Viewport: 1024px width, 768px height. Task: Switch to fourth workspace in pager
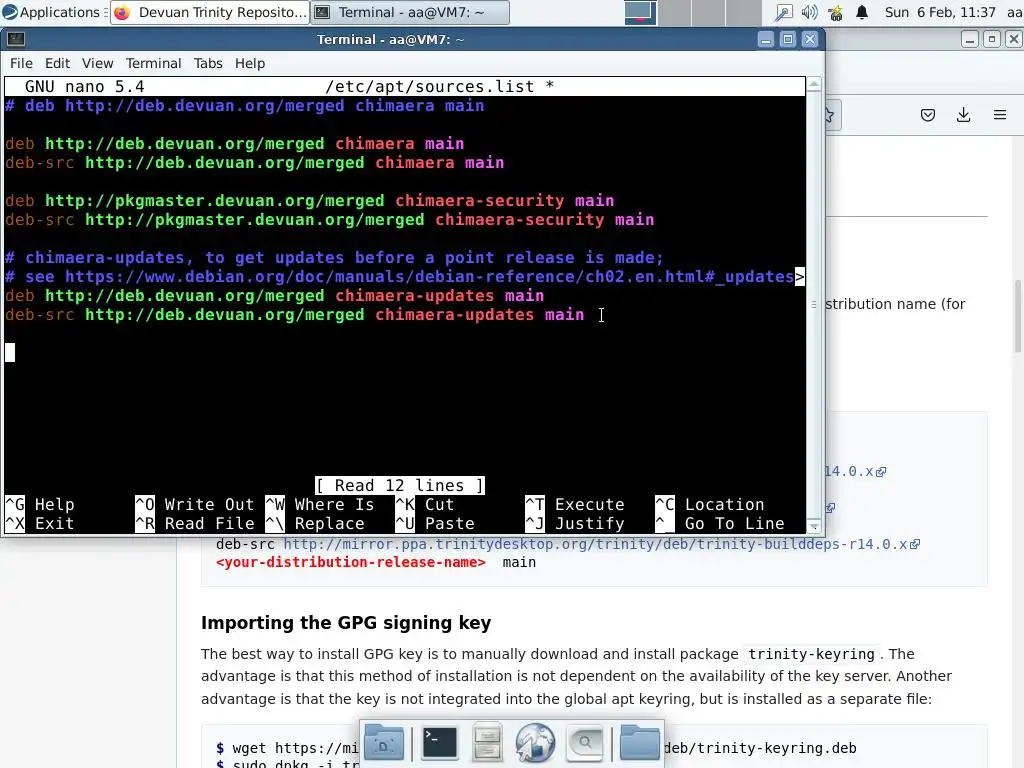743,12
